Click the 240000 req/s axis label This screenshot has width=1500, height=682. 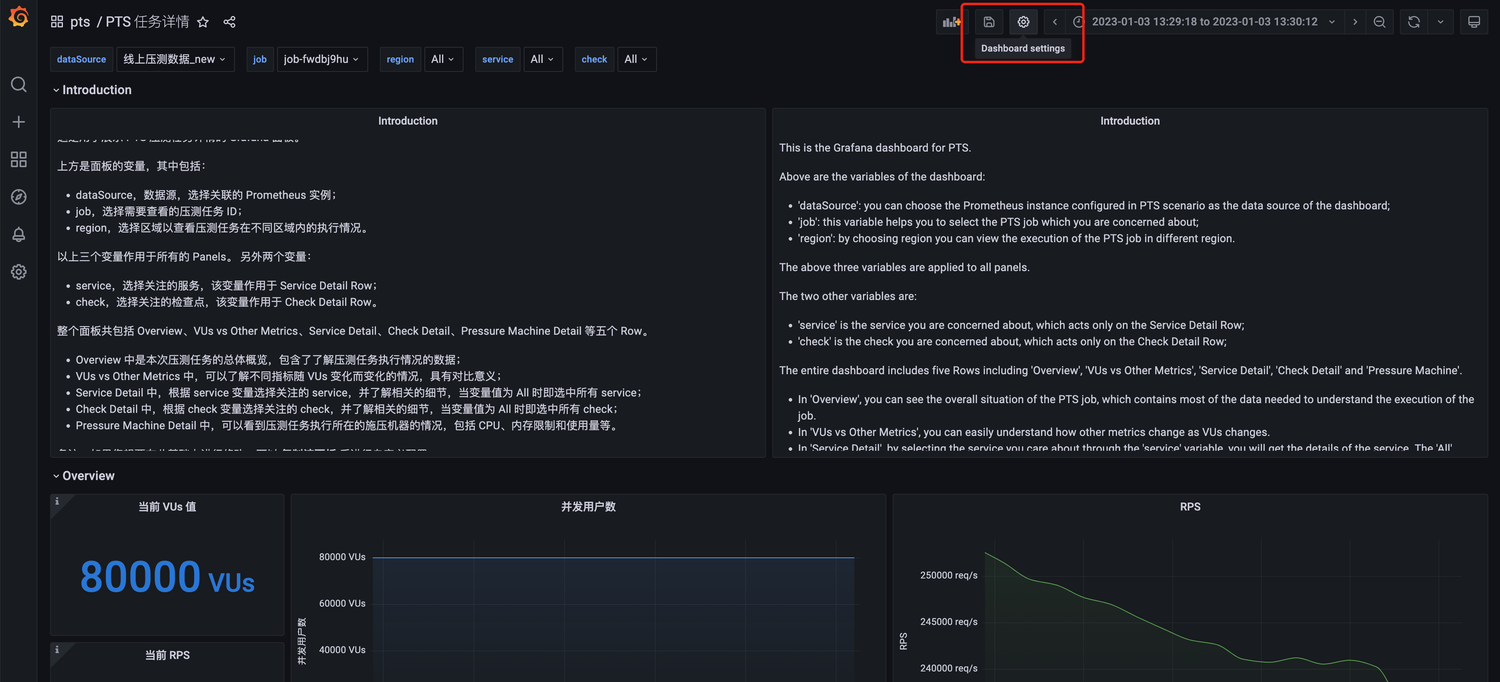tap(949, 668)
